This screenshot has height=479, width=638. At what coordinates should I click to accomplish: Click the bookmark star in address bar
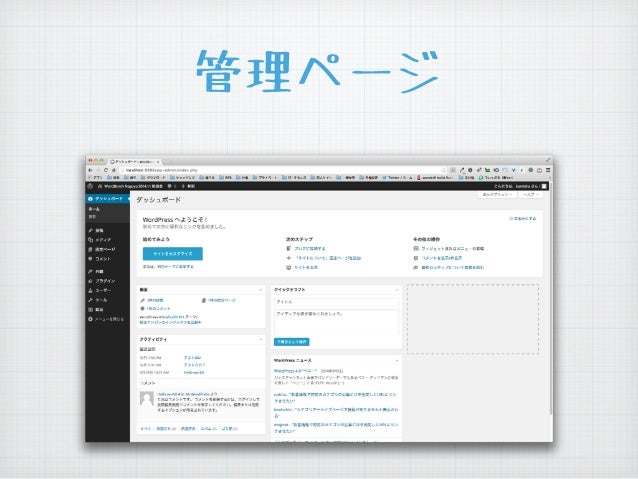(444, 170)
